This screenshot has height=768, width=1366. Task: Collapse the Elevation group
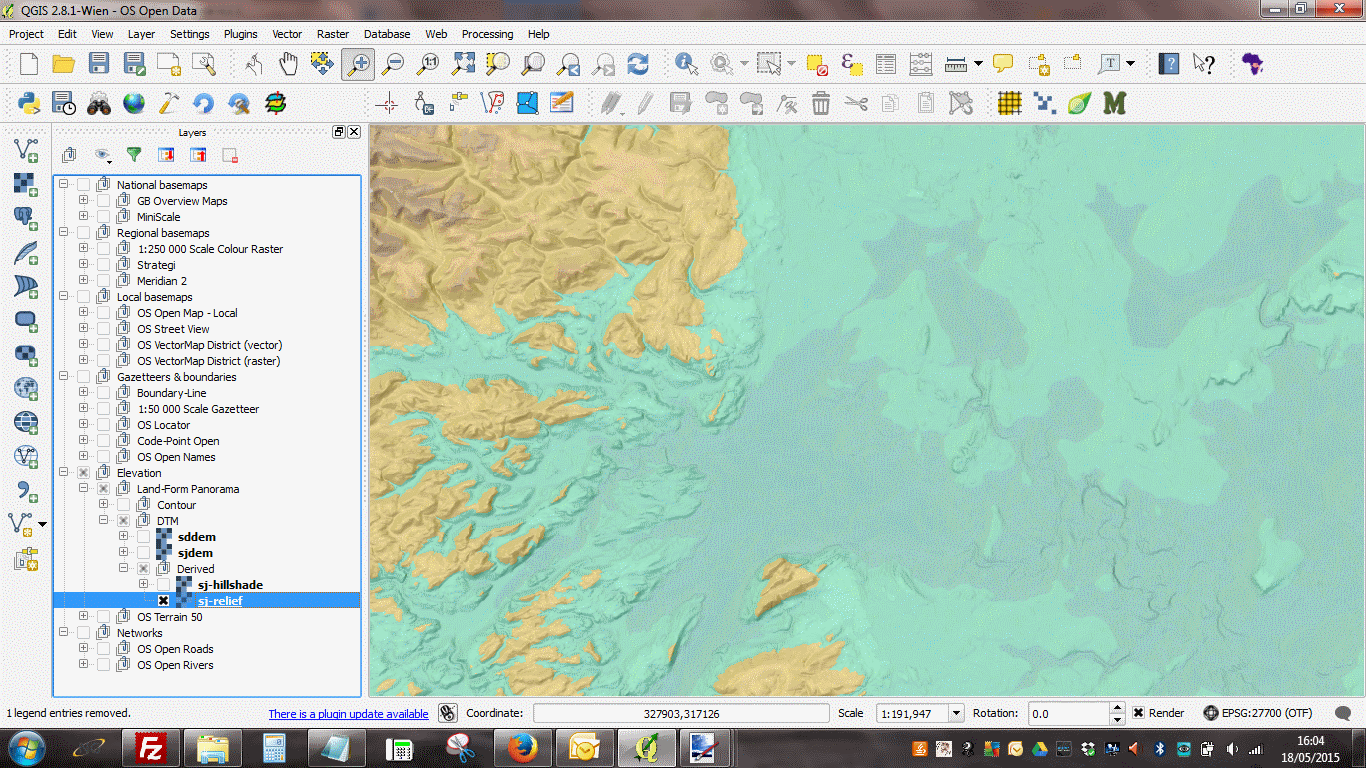pos(63,473)
